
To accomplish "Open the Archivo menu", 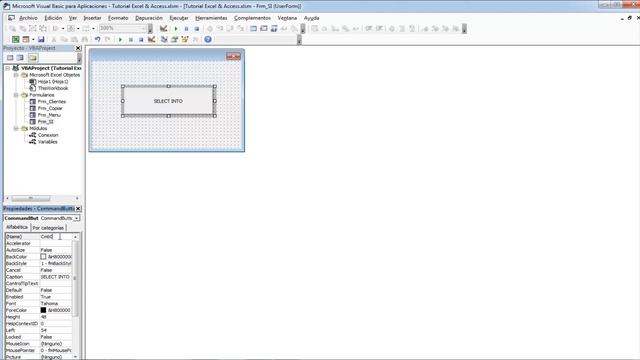I will pyautogui.click(x=28, y=18).
